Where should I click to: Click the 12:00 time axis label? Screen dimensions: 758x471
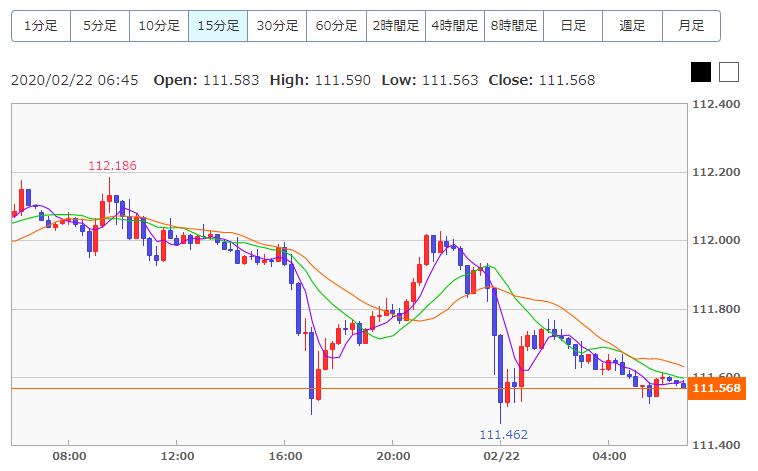[177, 456]
